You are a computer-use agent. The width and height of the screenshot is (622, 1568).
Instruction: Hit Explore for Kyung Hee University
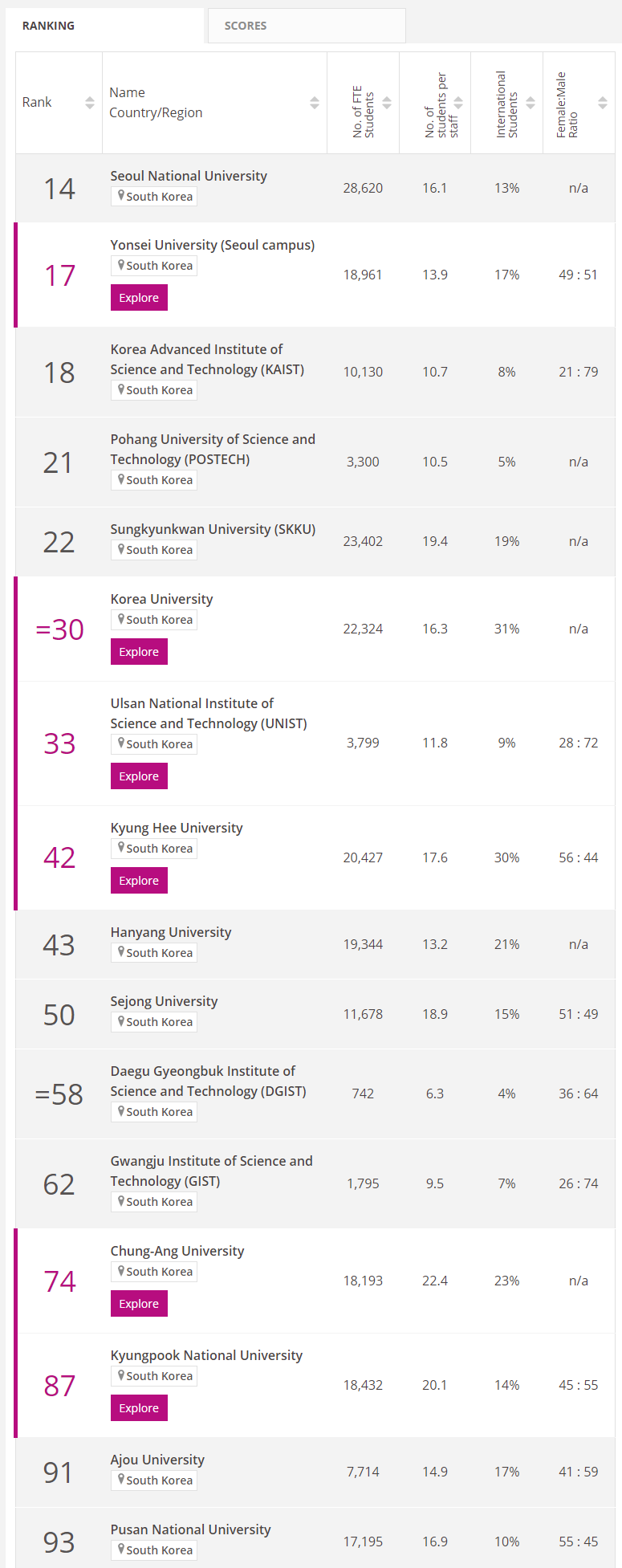point(139,881)
